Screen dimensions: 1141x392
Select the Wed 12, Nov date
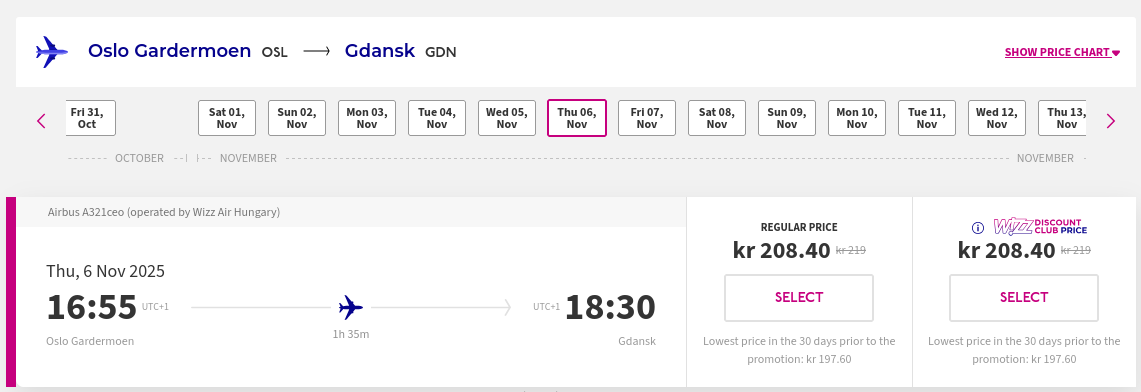click(997, 118)
